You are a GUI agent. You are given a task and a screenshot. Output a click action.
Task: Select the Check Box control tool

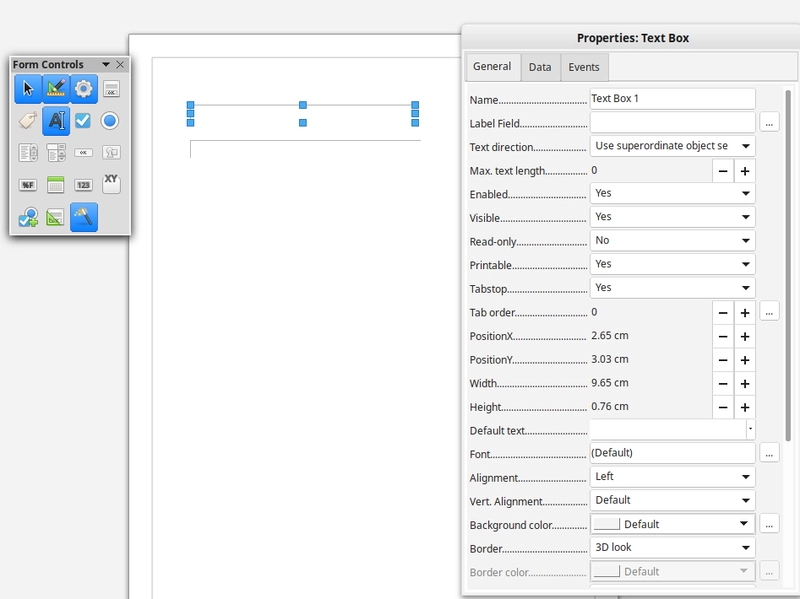[83, 121]
